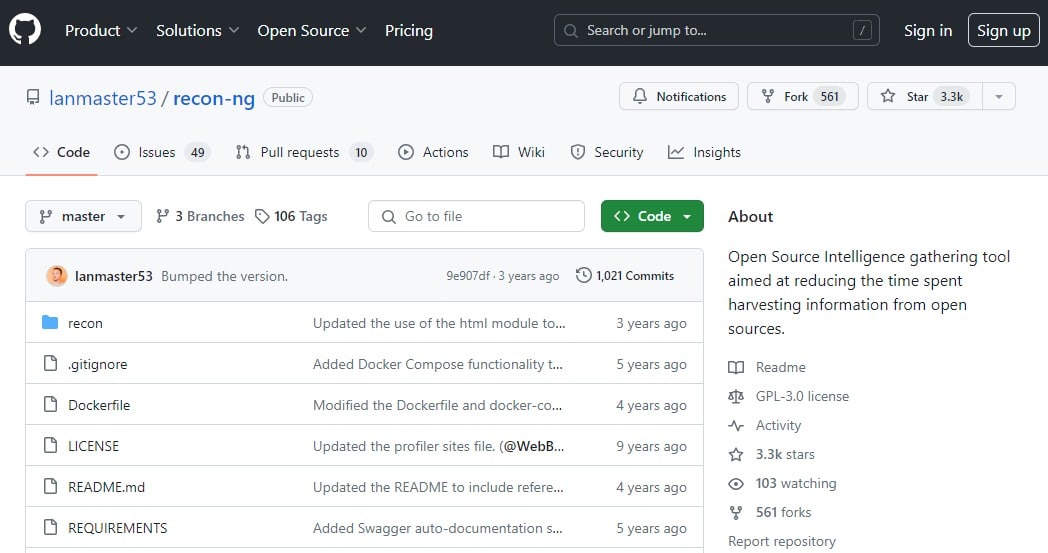The height and width of the screenshot is (553, 1048).
Task: Open the lanmaster53 user profile link
Action: (x=103, y=98)
